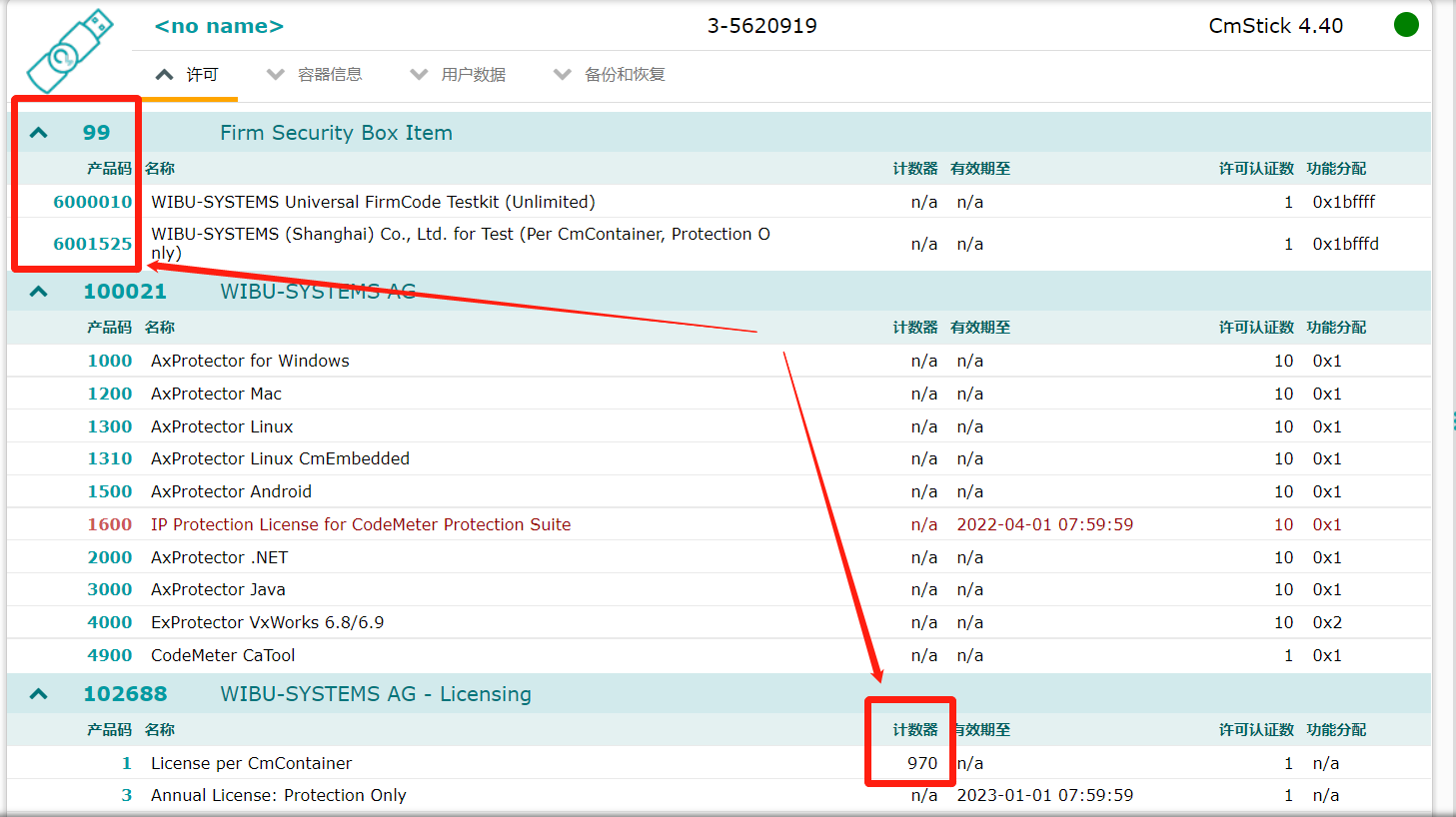Click CmStick 4.40 version label
Screen dimensions: 1456x817
click(1276, 26)
